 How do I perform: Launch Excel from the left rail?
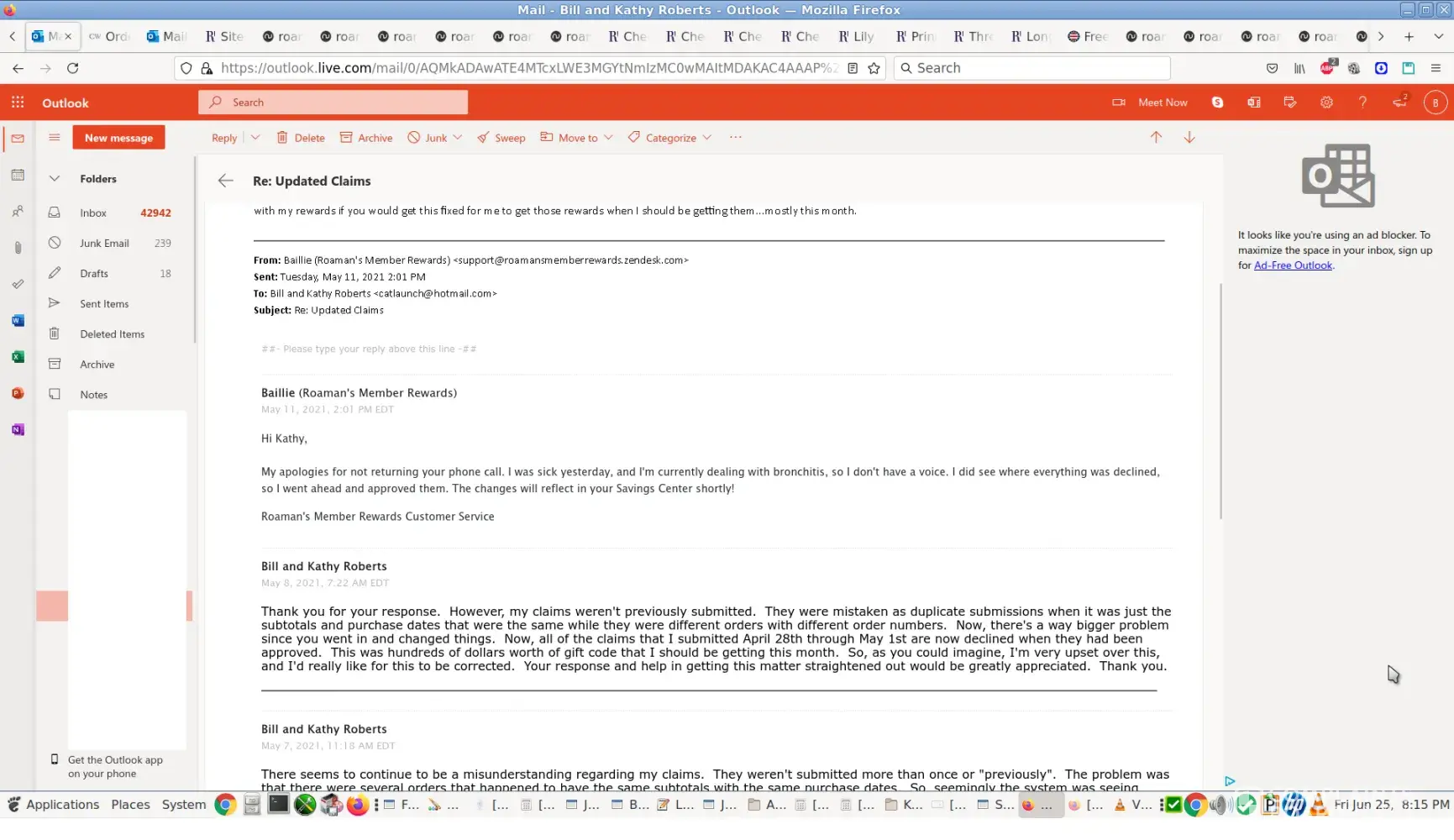(x=18, y=357)
